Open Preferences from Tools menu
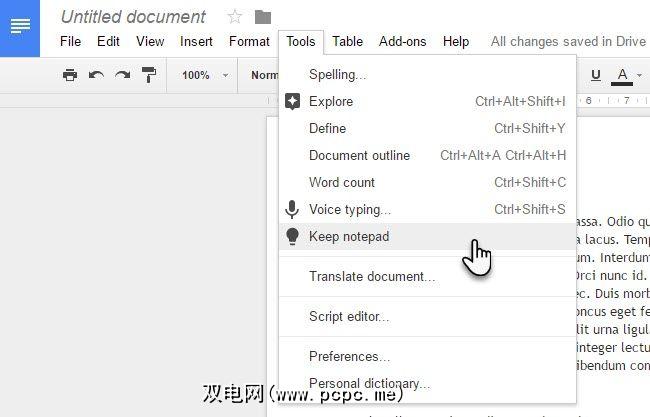This screenshot has width=650, height=417. pos(428,356)
